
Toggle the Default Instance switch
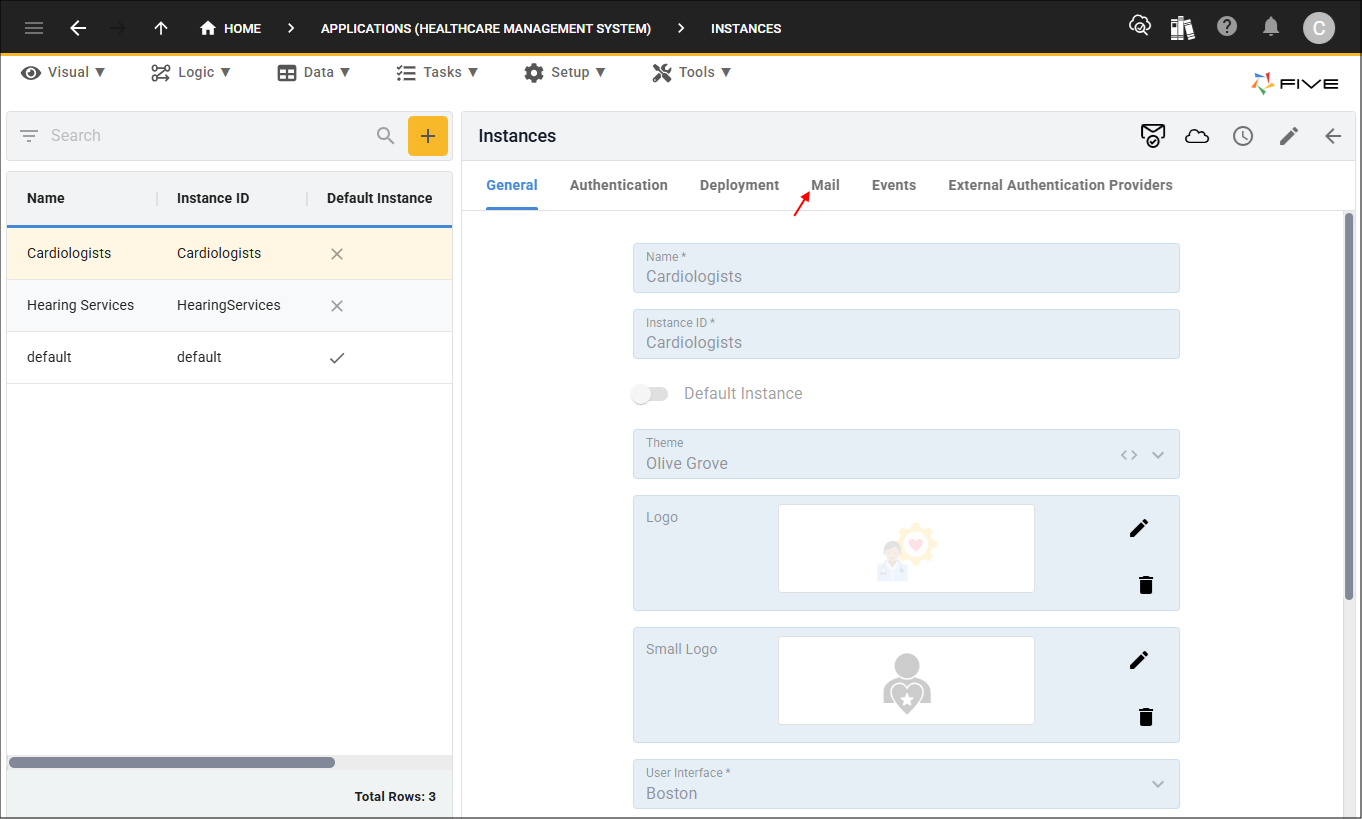click(650, 394)
